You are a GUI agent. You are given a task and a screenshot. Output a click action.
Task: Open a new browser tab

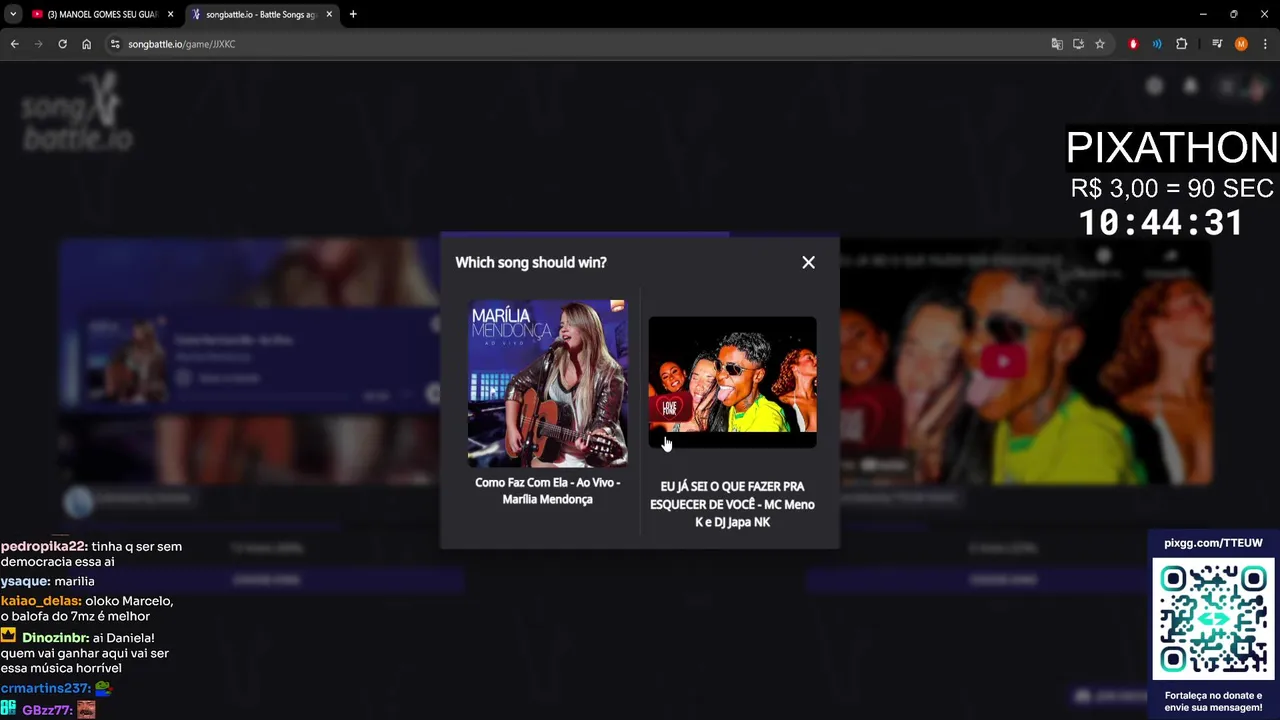coord(353,14)
